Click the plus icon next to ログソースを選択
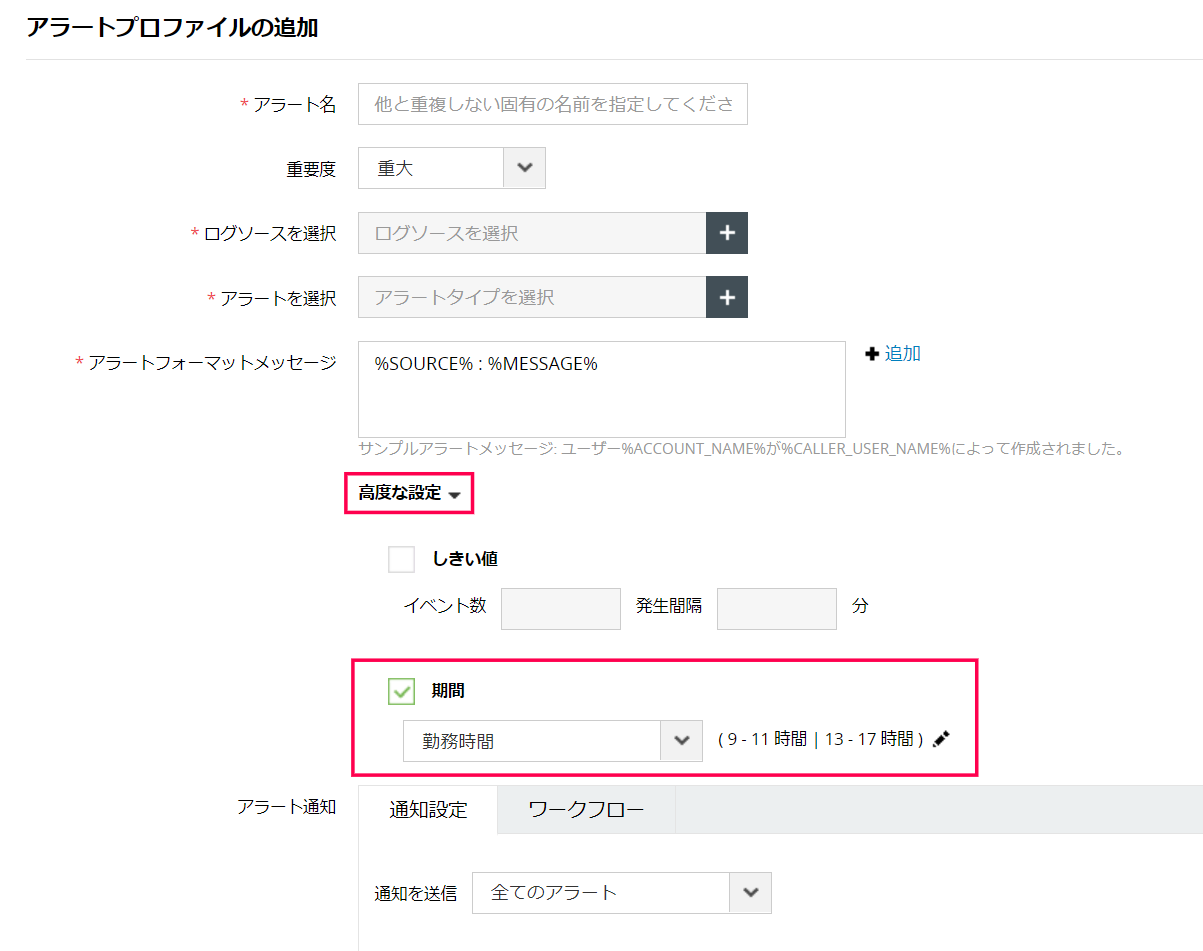The image size is (1203, 951). pyautogui.click(x=727, y=233)
